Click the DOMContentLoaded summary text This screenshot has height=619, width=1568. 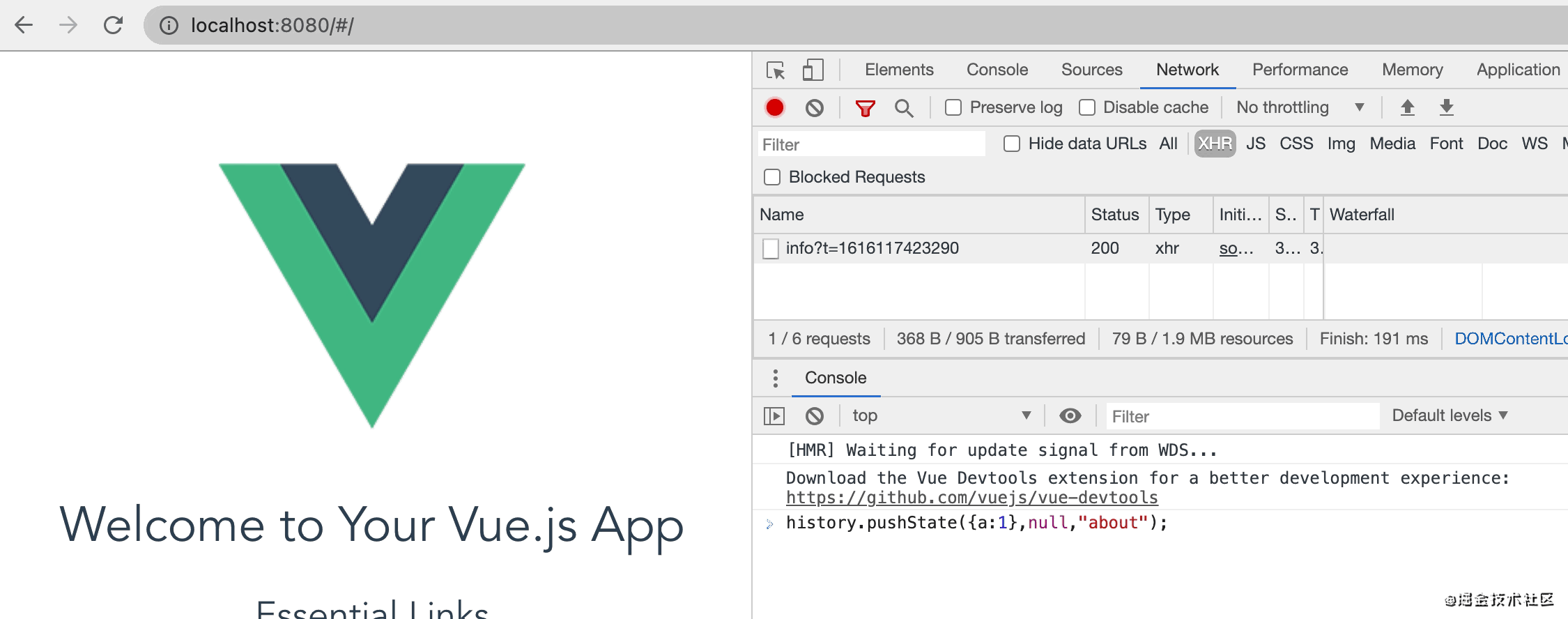click(1511, 339)
